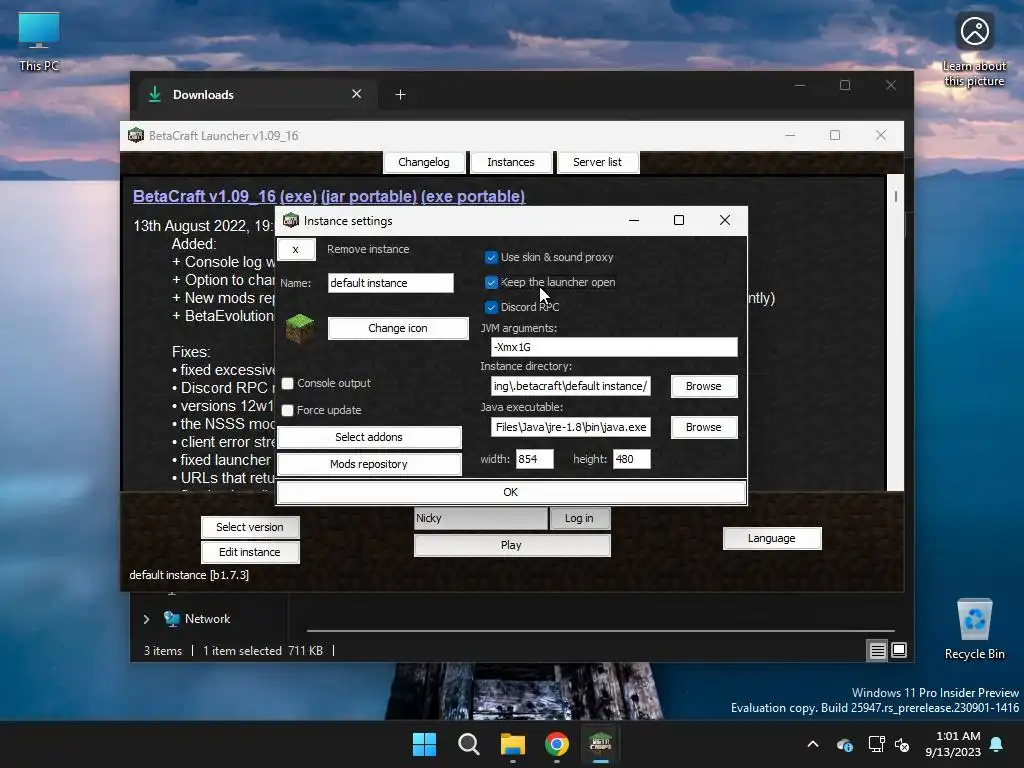
Task: Open Language selection button
Action: pos(772,538)
